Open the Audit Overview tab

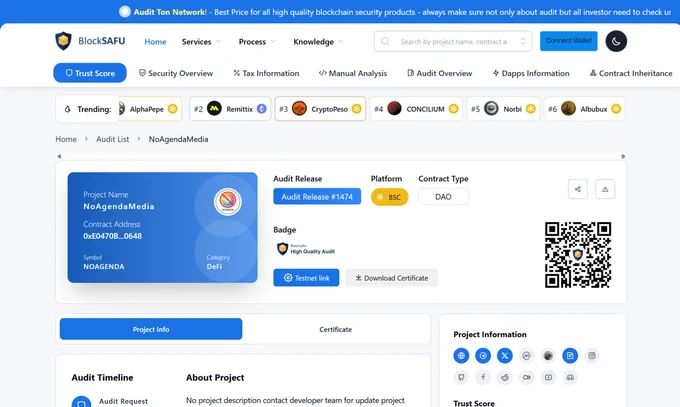440,73
